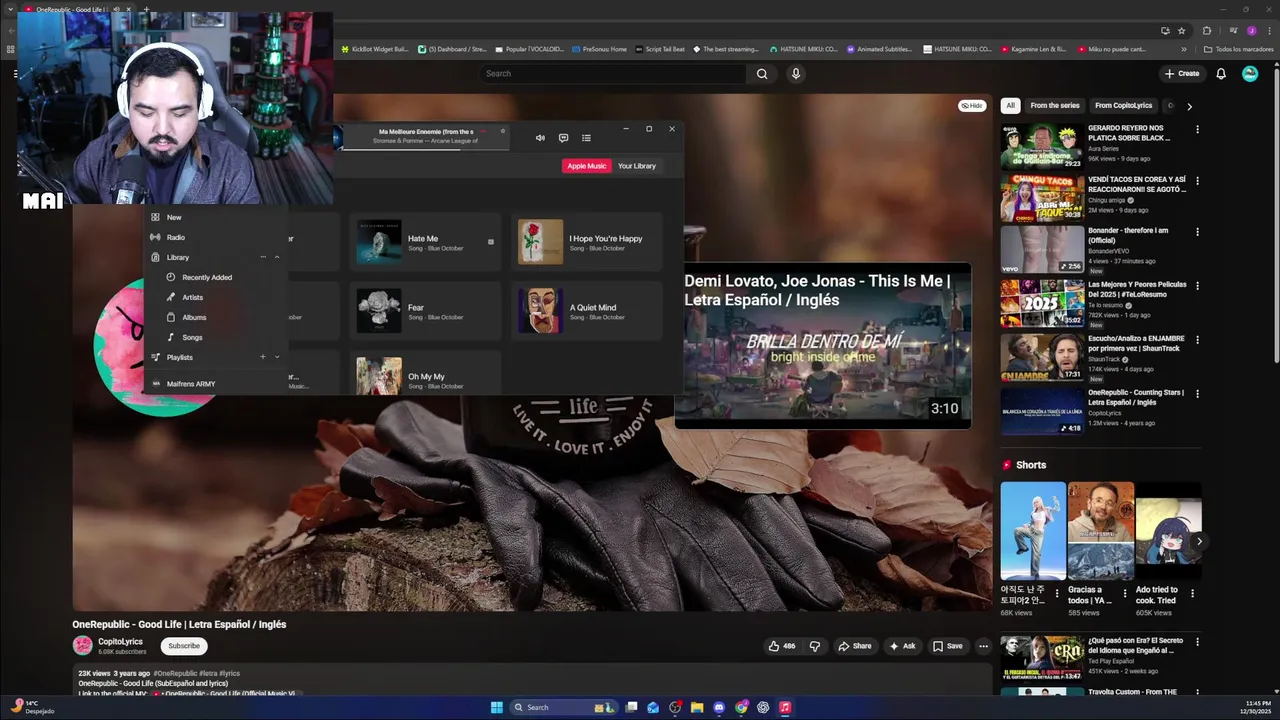This screenshot has width=1280, height=720.
Task: Play the A Quiet Mind song card
Action: [587, 311]
